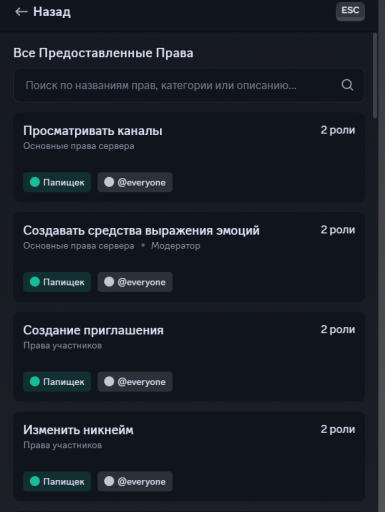Click green dot of Папищек in Просматривать каналы

pos(35,182)
